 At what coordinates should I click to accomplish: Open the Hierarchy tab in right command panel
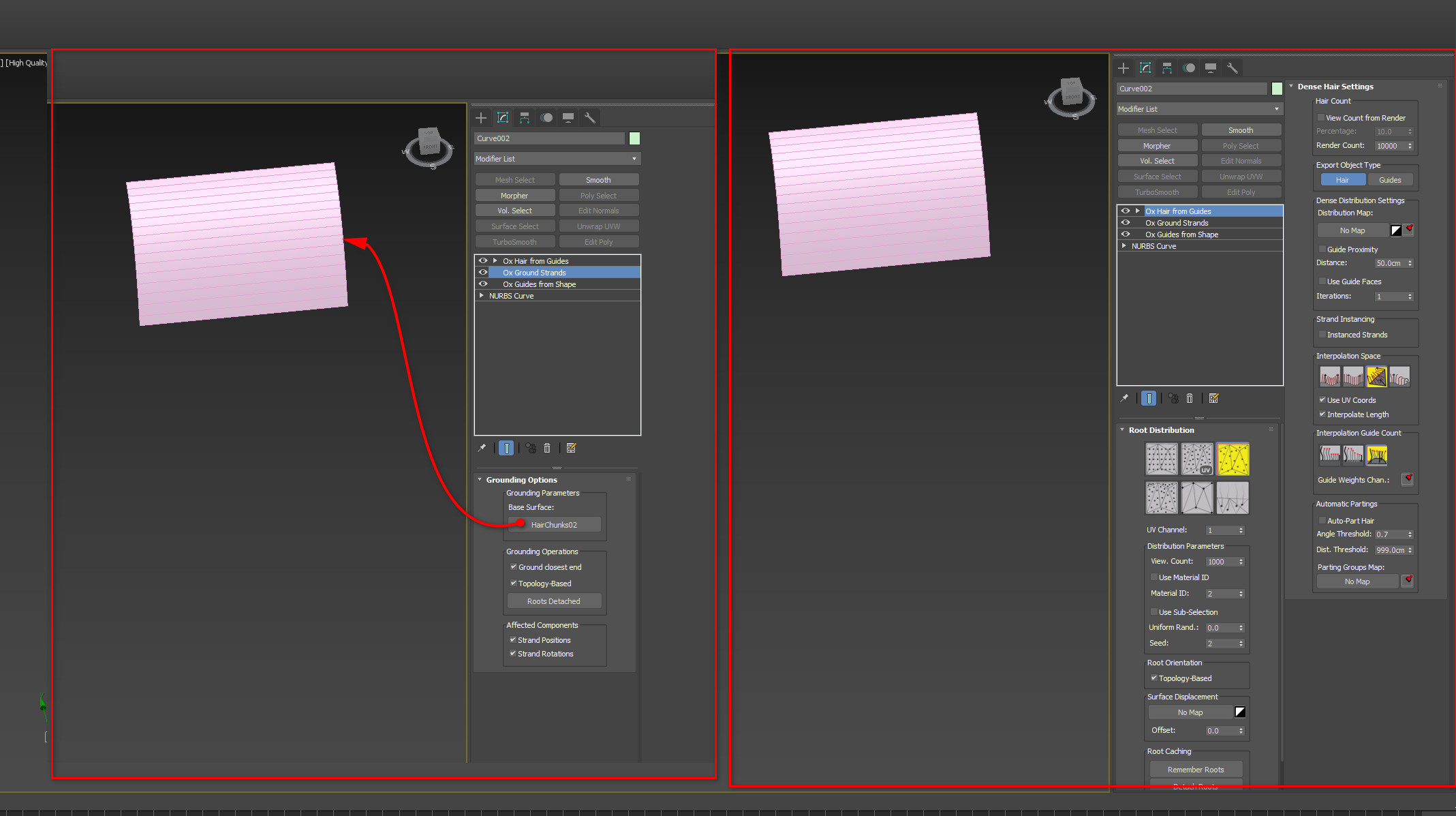click(x=1167, y=68)
